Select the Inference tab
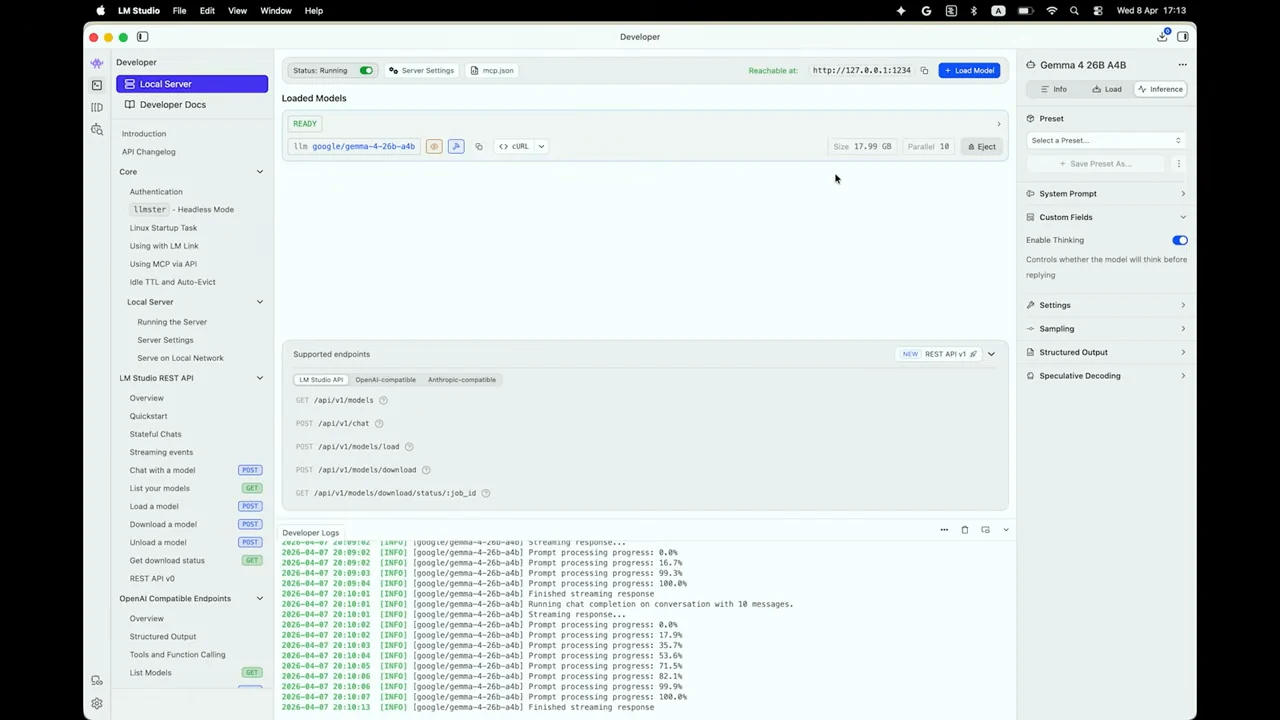This screenshot has width=1280, height=720. [1160, 90]
